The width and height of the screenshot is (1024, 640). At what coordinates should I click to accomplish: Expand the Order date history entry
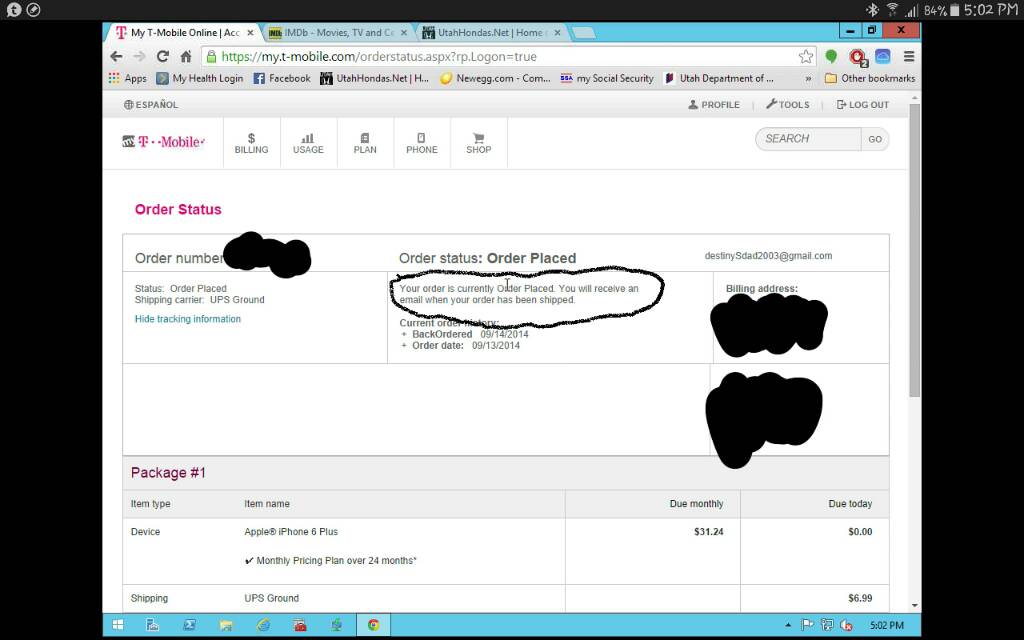(404, 345)
